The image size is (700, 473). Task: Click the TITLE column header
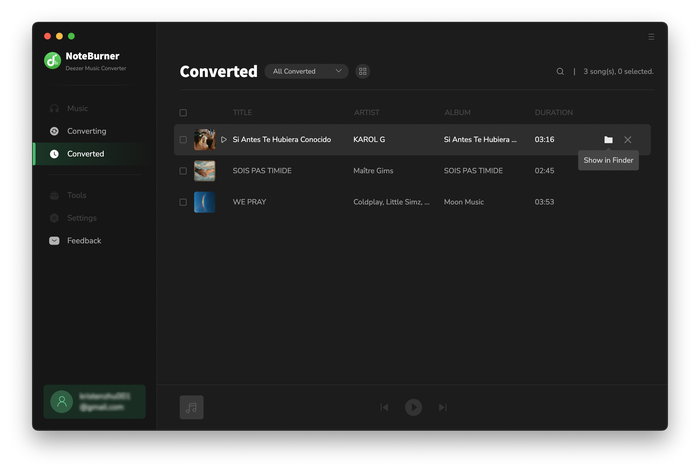[242, 112]
